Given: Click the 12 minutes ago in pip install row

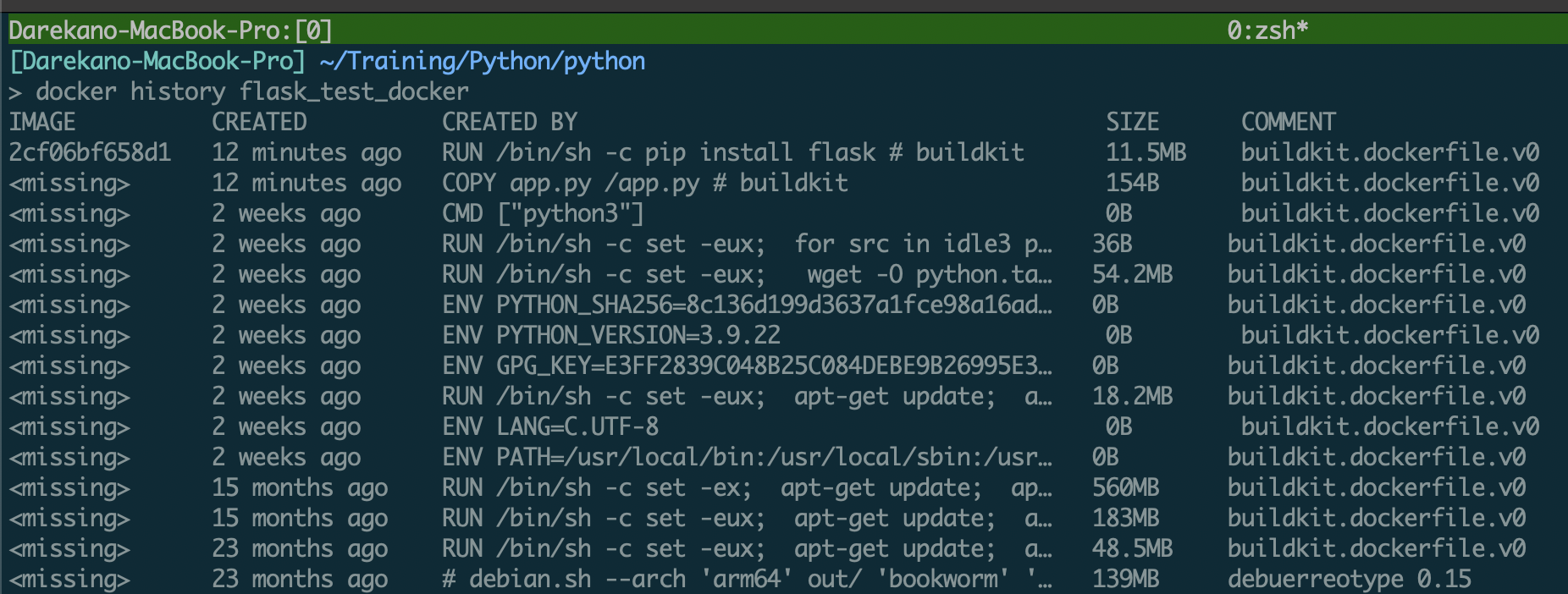Looking at the screenshot, I should 306,152.
